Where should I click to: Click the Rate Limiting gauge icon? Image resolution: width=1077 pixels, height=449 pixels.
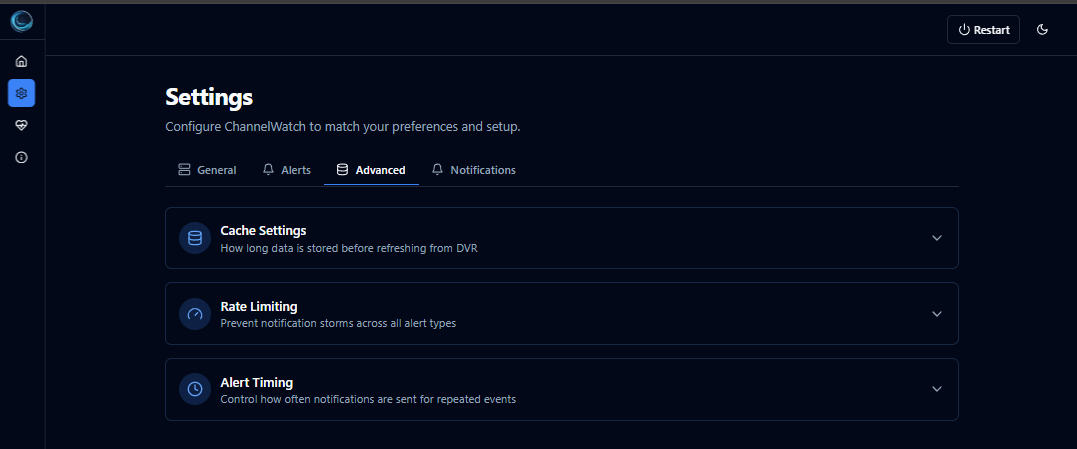[x=195, y=314]
